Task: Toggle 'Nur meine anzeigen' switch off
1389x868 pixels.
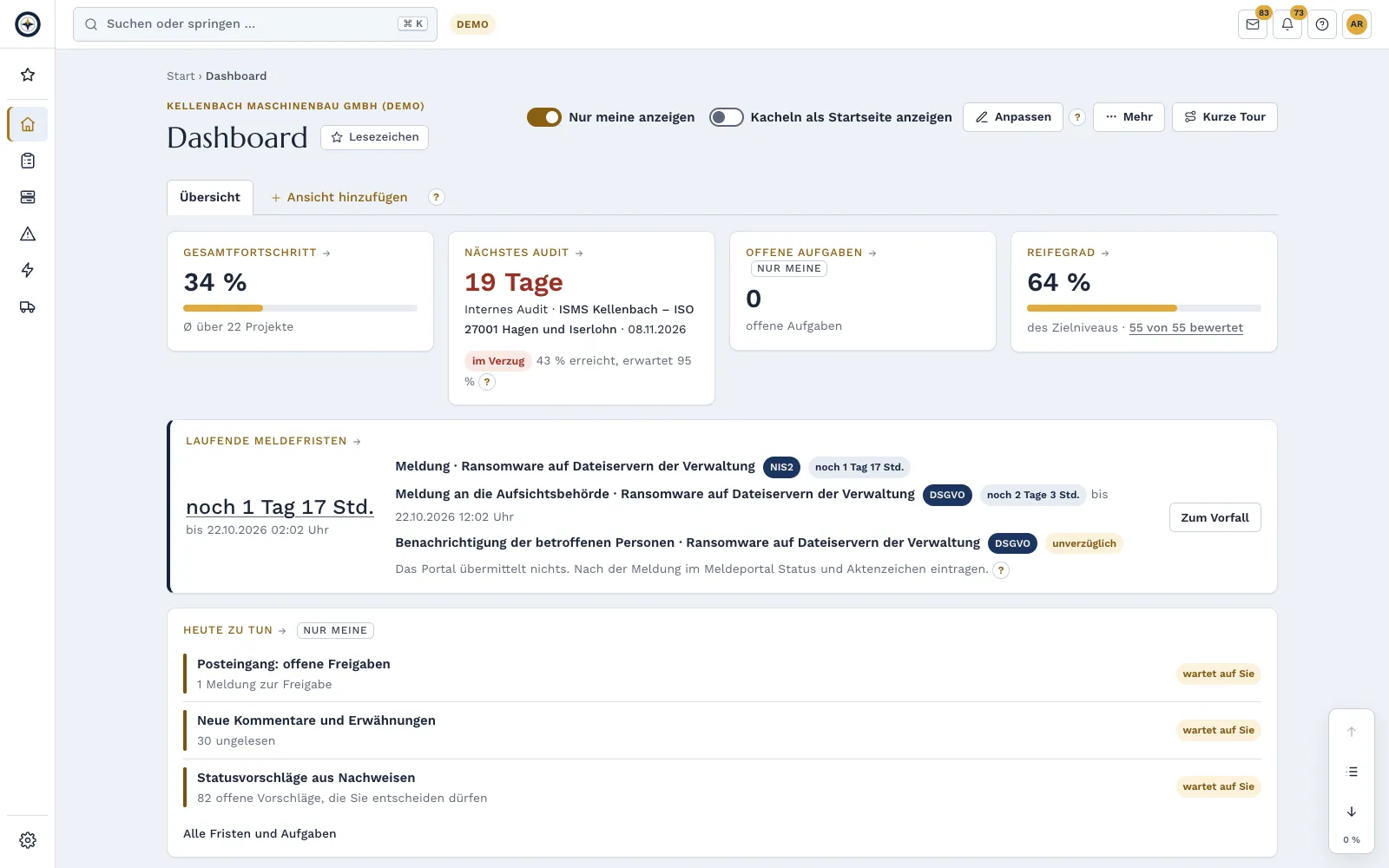Action: pyautogui.click(x=544, y=117)
